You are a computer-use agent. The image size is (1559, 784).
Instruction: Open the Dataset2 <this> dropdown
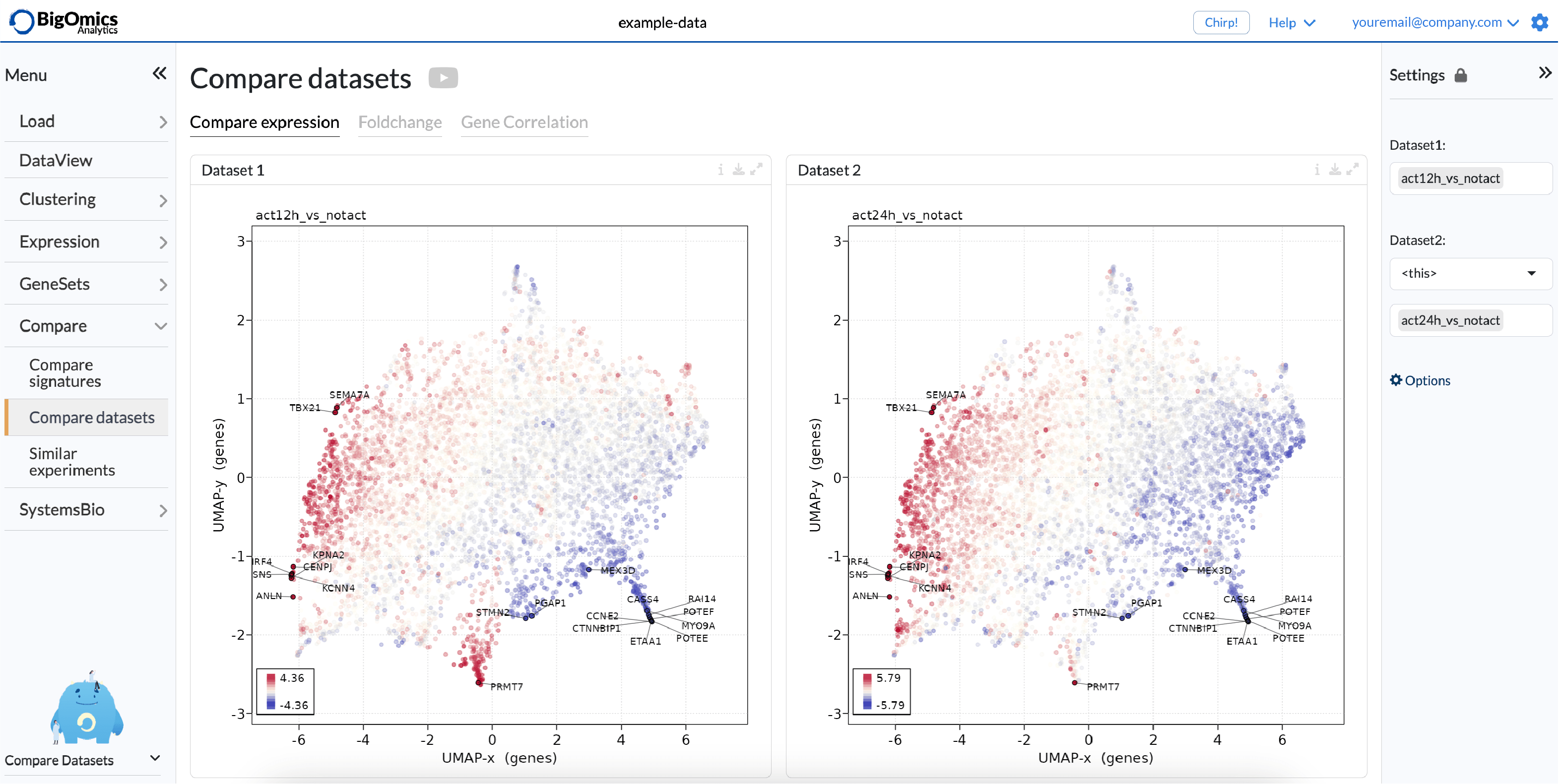1470,273
